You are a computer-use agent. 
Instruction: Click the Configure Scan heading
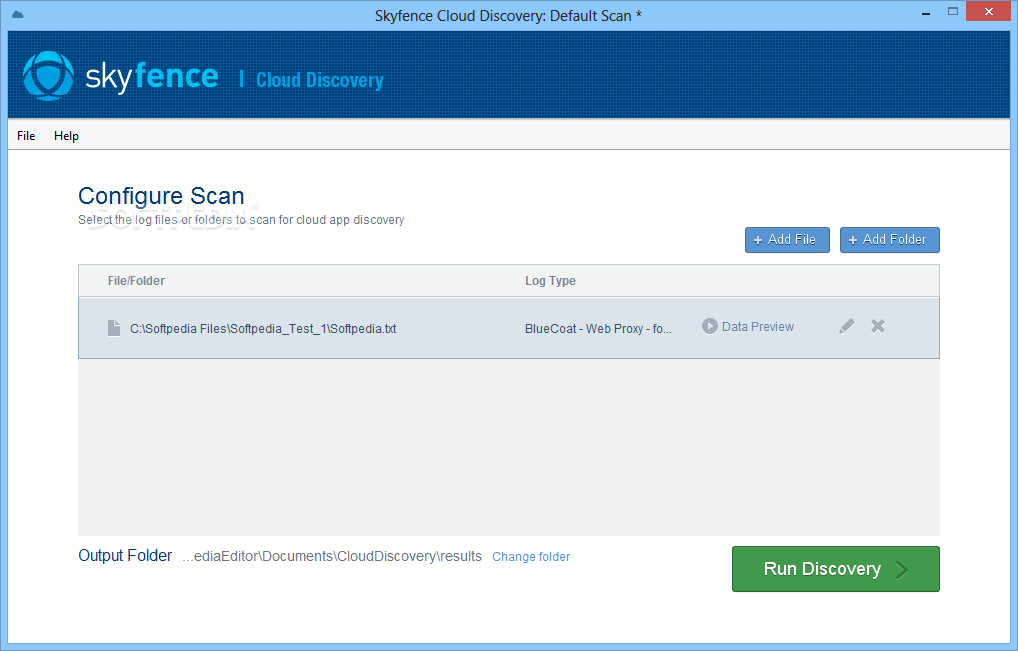click(161, 195)
